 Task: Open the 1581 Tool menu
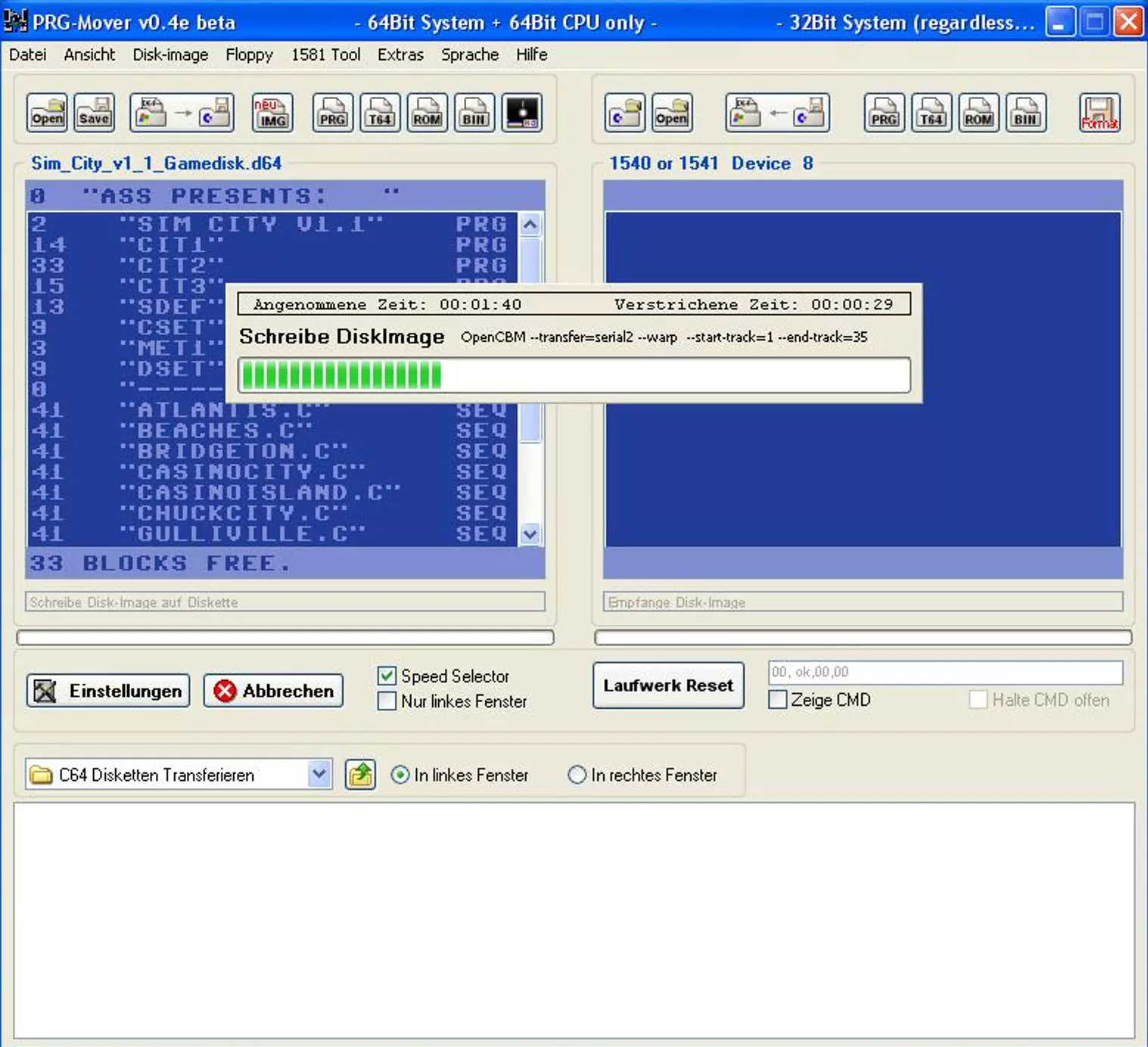(325, 54)
